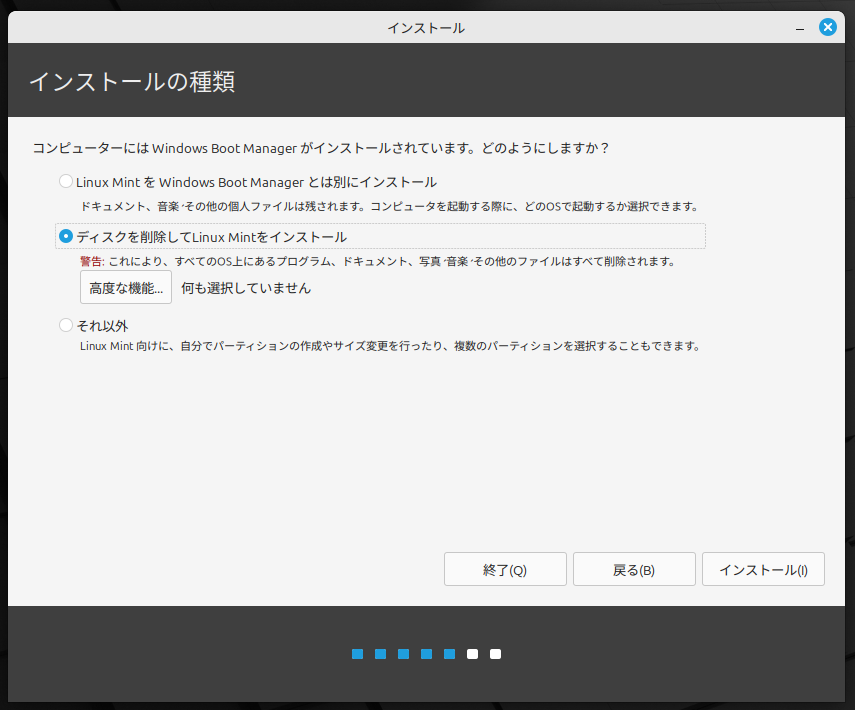
Task: Click the Windows Boot Manager question text
Action: pyautogui.click(x=321, y=148)
